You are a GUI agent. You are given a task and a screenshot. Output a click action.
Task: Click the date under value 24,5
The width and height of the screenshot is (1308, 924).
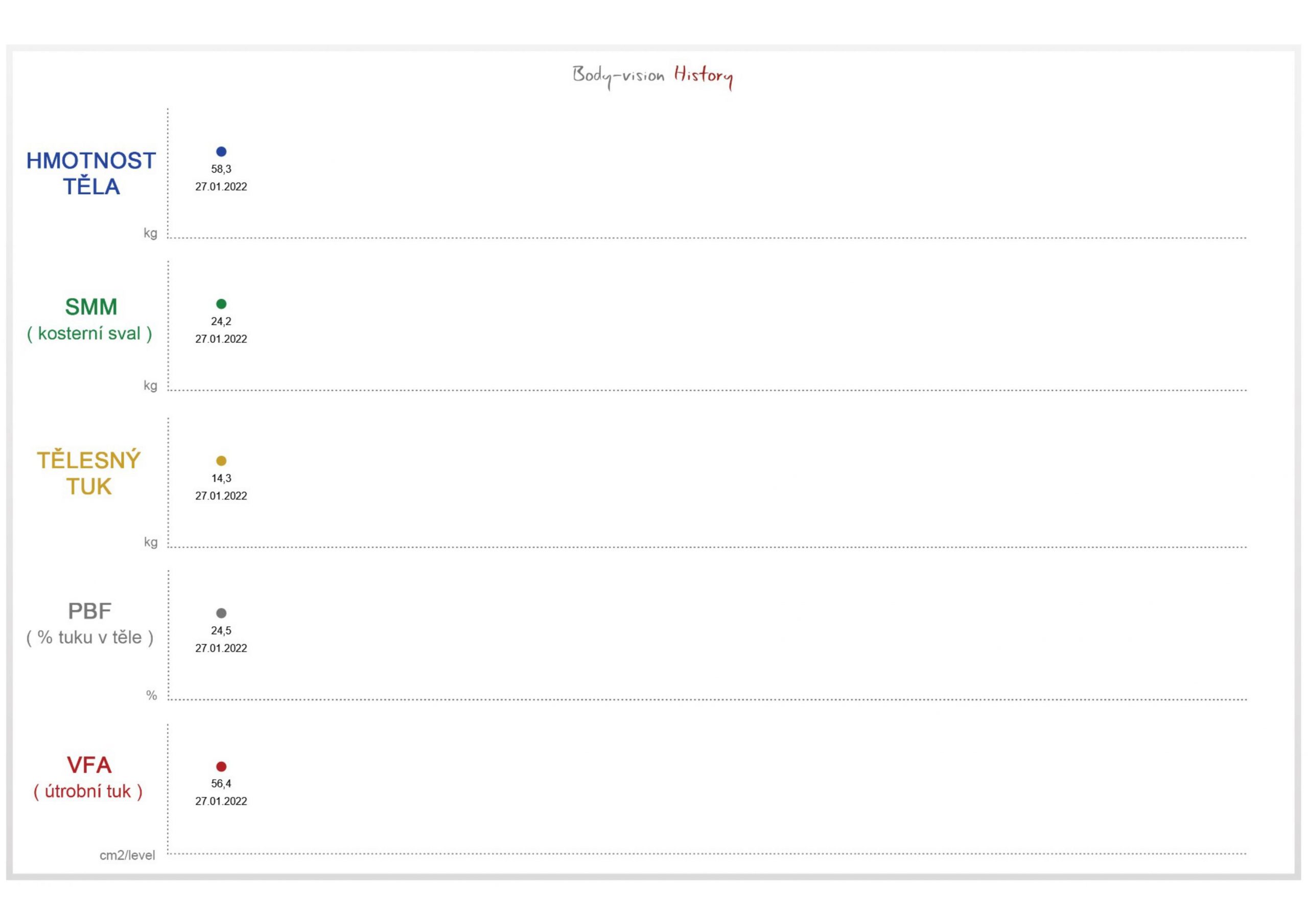click(x=221, y=648)
